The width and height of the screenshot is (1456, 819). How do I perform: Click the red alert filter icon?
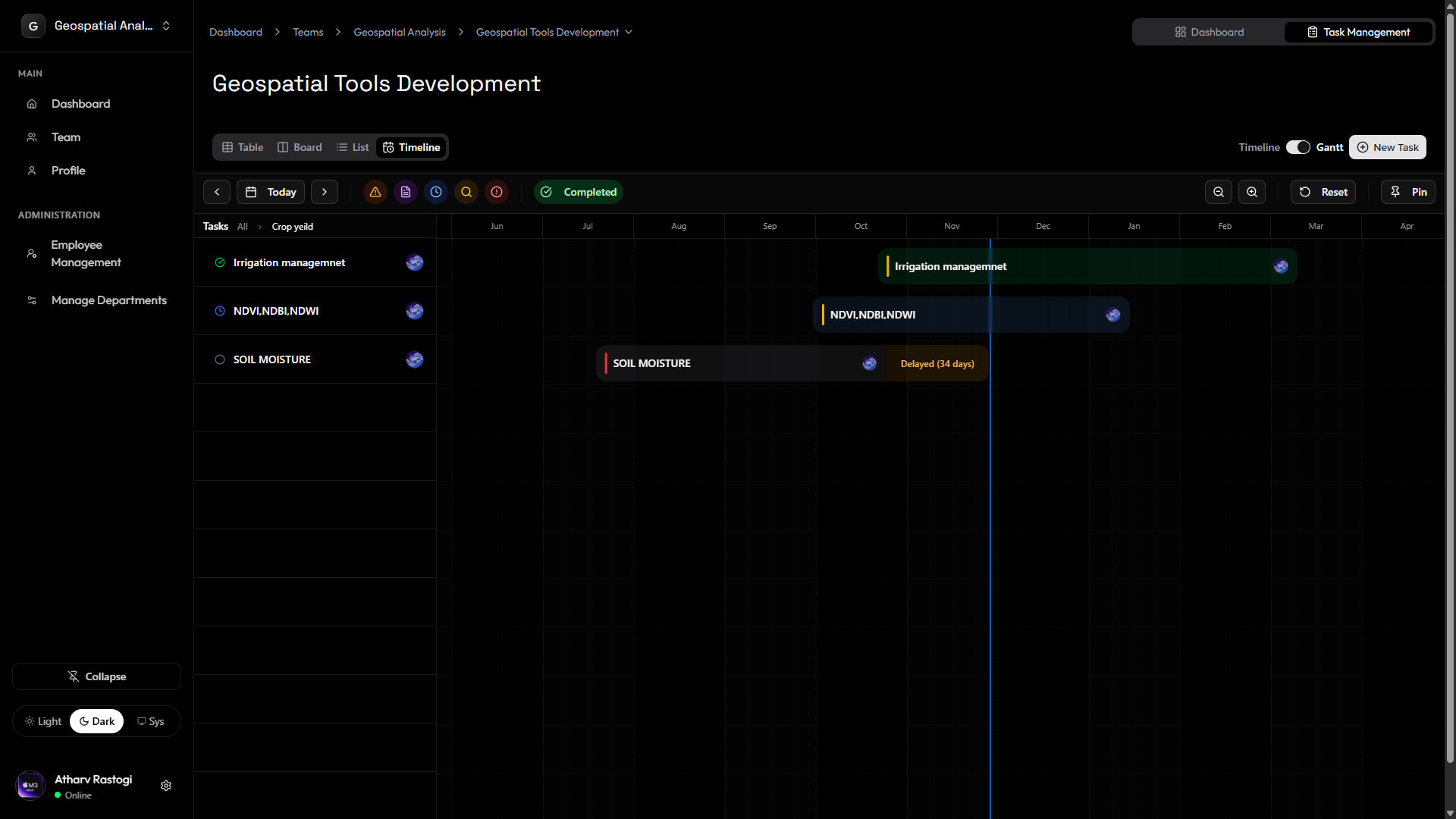496,192
